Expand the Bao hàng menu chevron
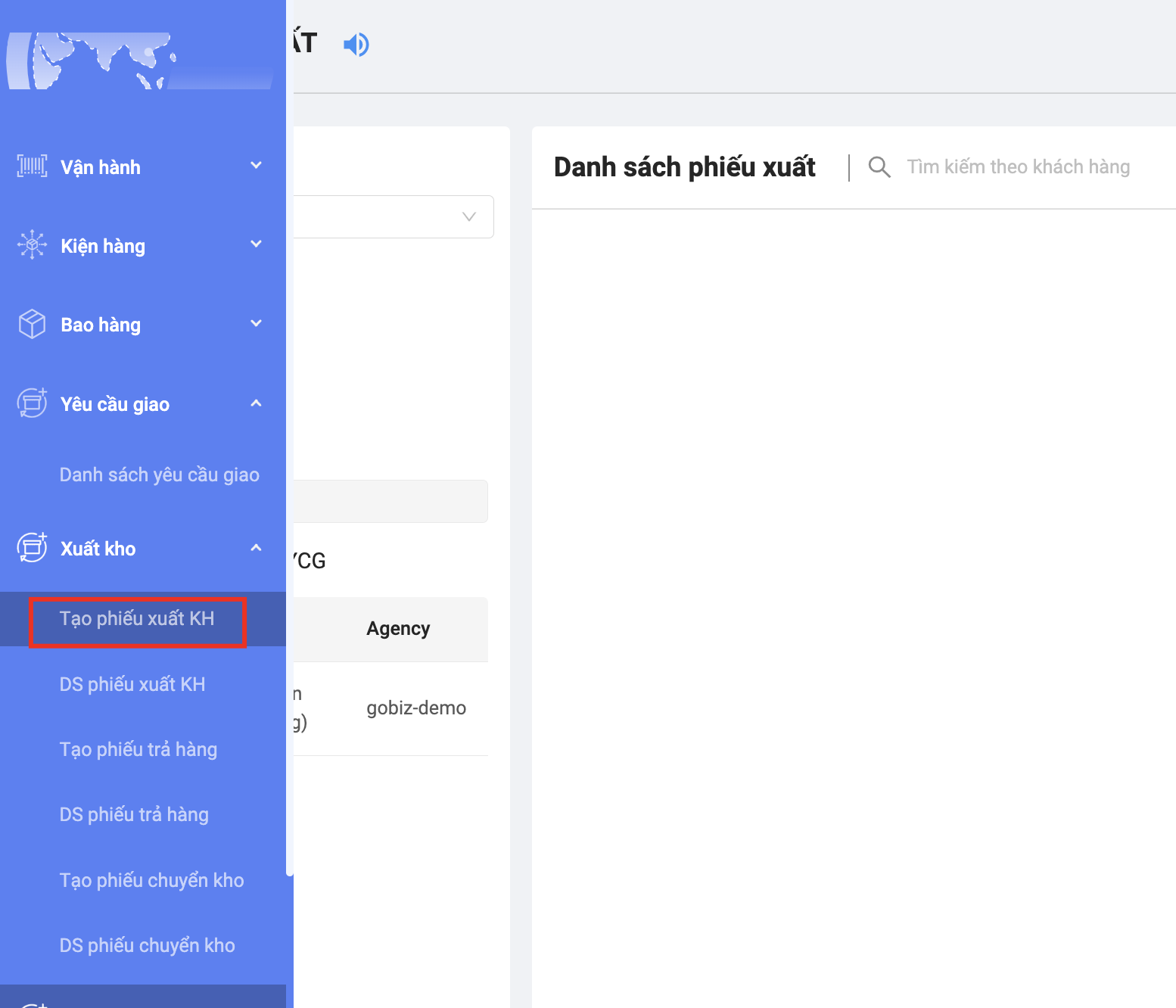 (256, 324)
